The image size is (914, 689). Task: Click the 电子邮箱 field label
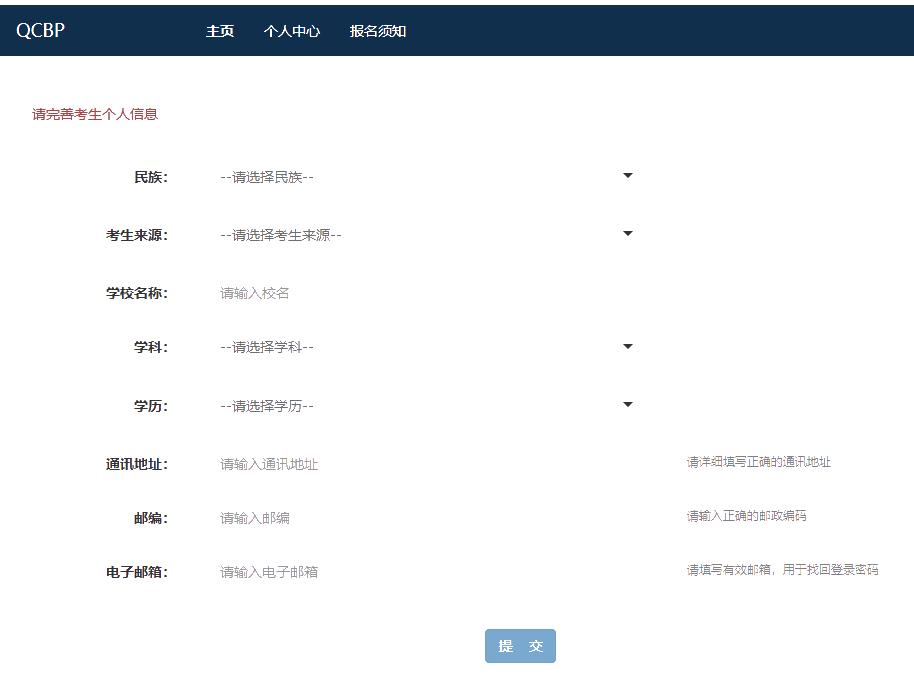tap(137, 572)
